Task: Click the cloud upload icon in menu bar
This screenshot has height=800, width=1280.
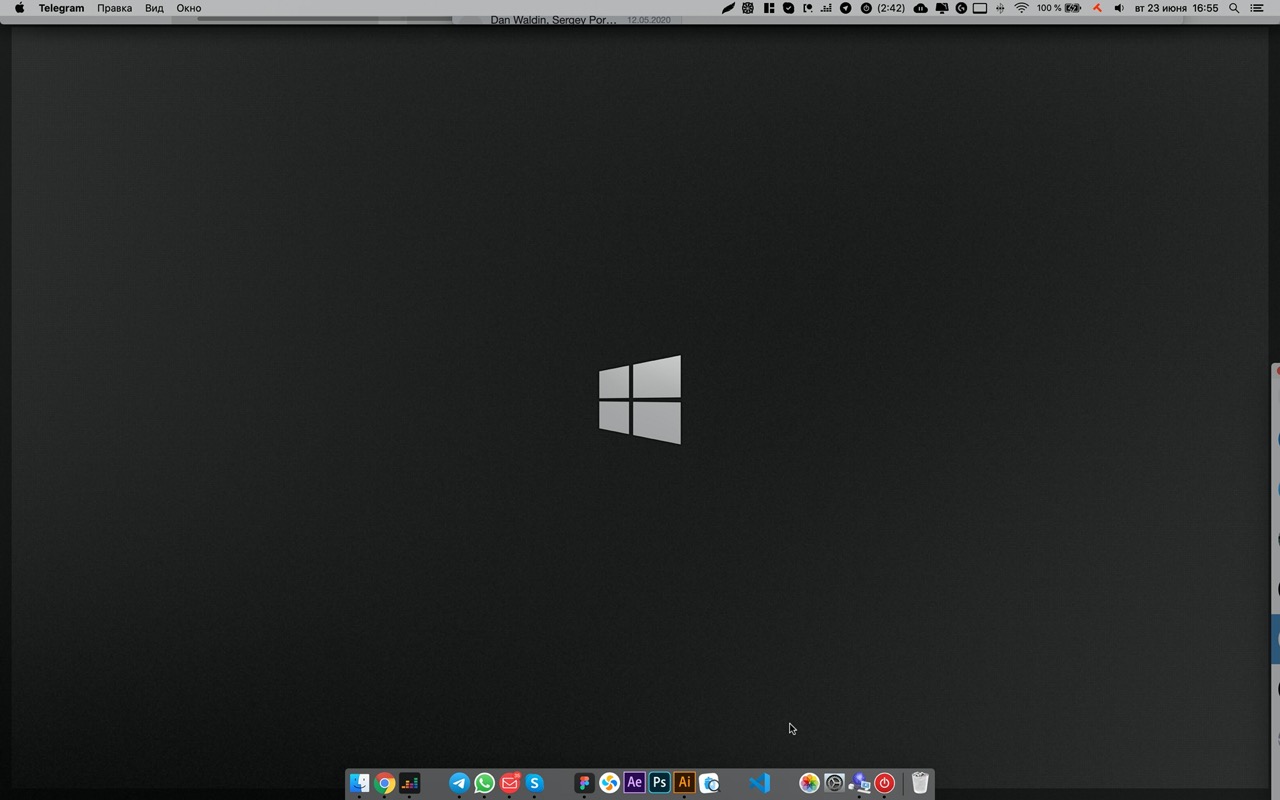Action: pyautogui.click(x=920, y=8)
